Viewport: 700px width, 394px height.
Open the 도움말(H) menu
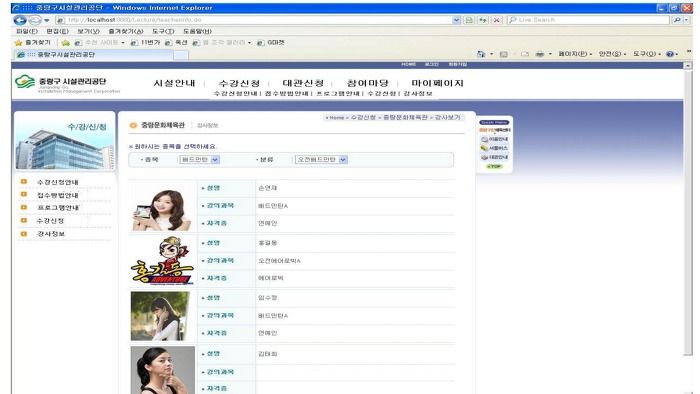pyautogui.click(x=197, y=31)
